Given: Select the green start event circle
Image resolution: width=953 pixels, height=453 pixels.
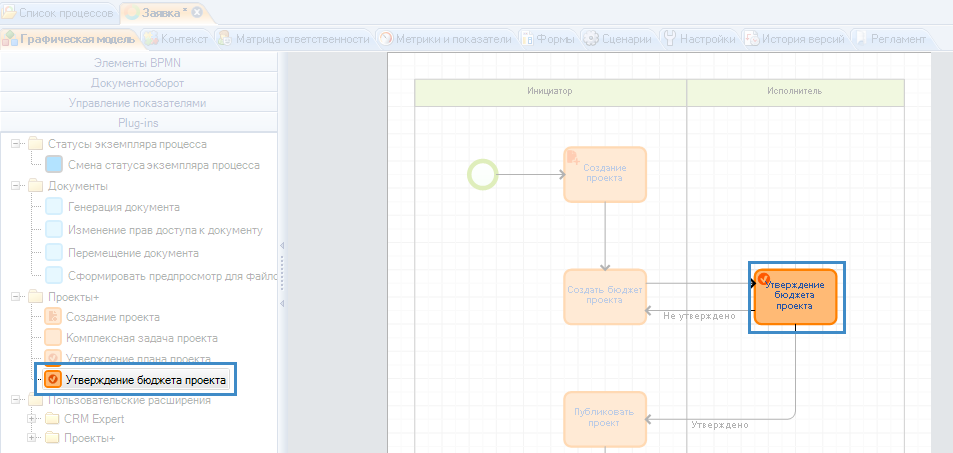Looking at the screenshot, I should [482, 175].
